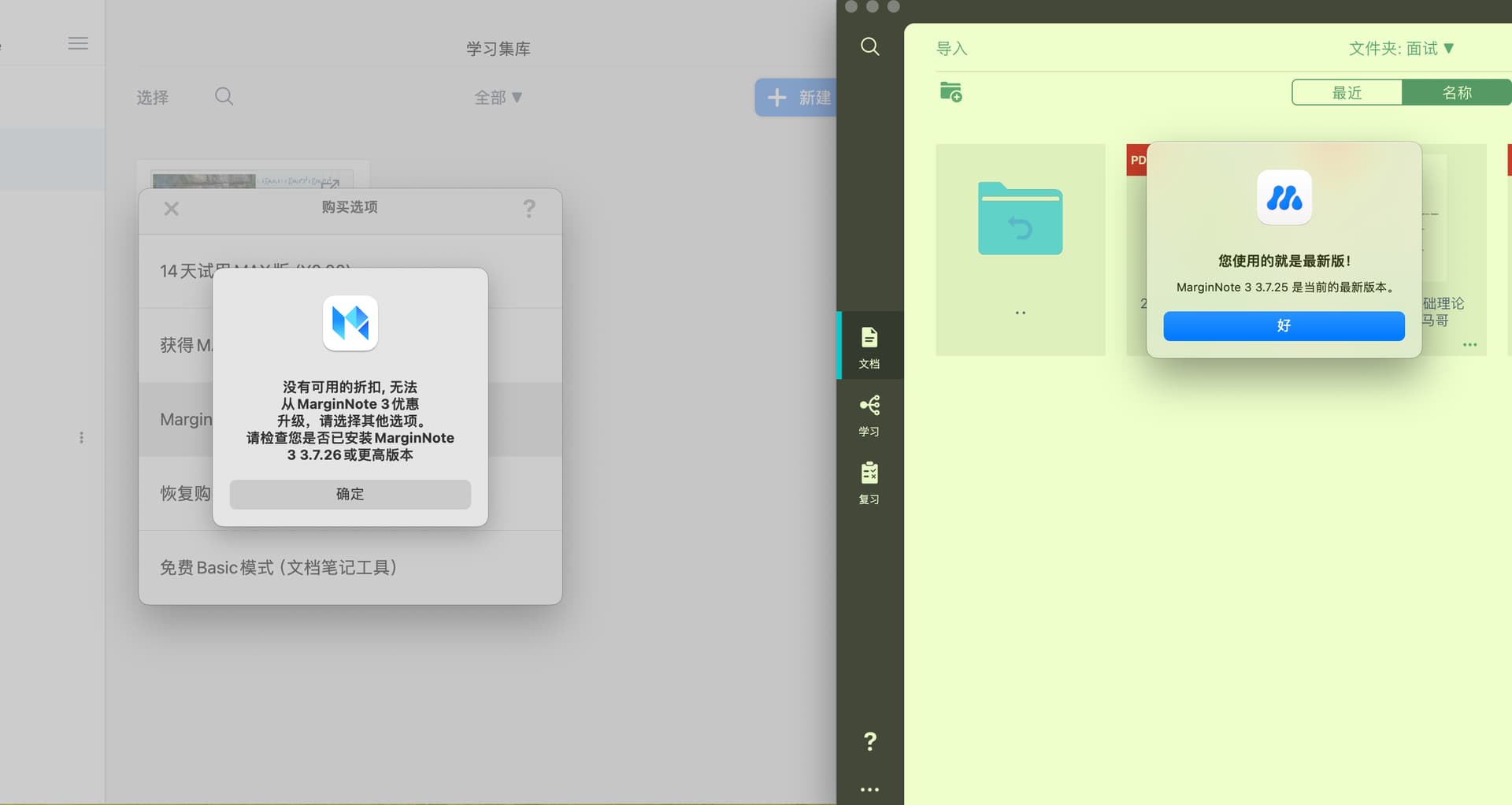Click the vertical three-dot handle on the left sidebar edge
This screenshot has width=1512, height=805.
(x=81, y=437)
